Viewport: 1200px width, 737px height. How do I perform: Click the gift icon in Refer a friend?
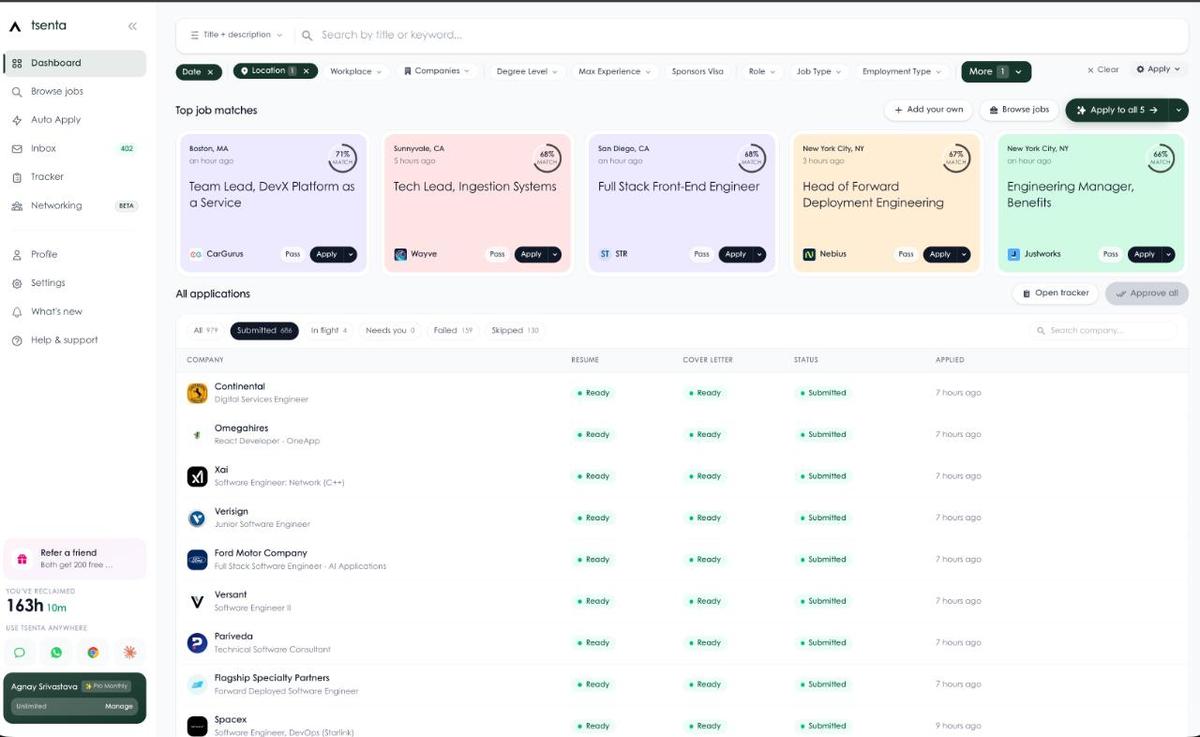(22, 559)
